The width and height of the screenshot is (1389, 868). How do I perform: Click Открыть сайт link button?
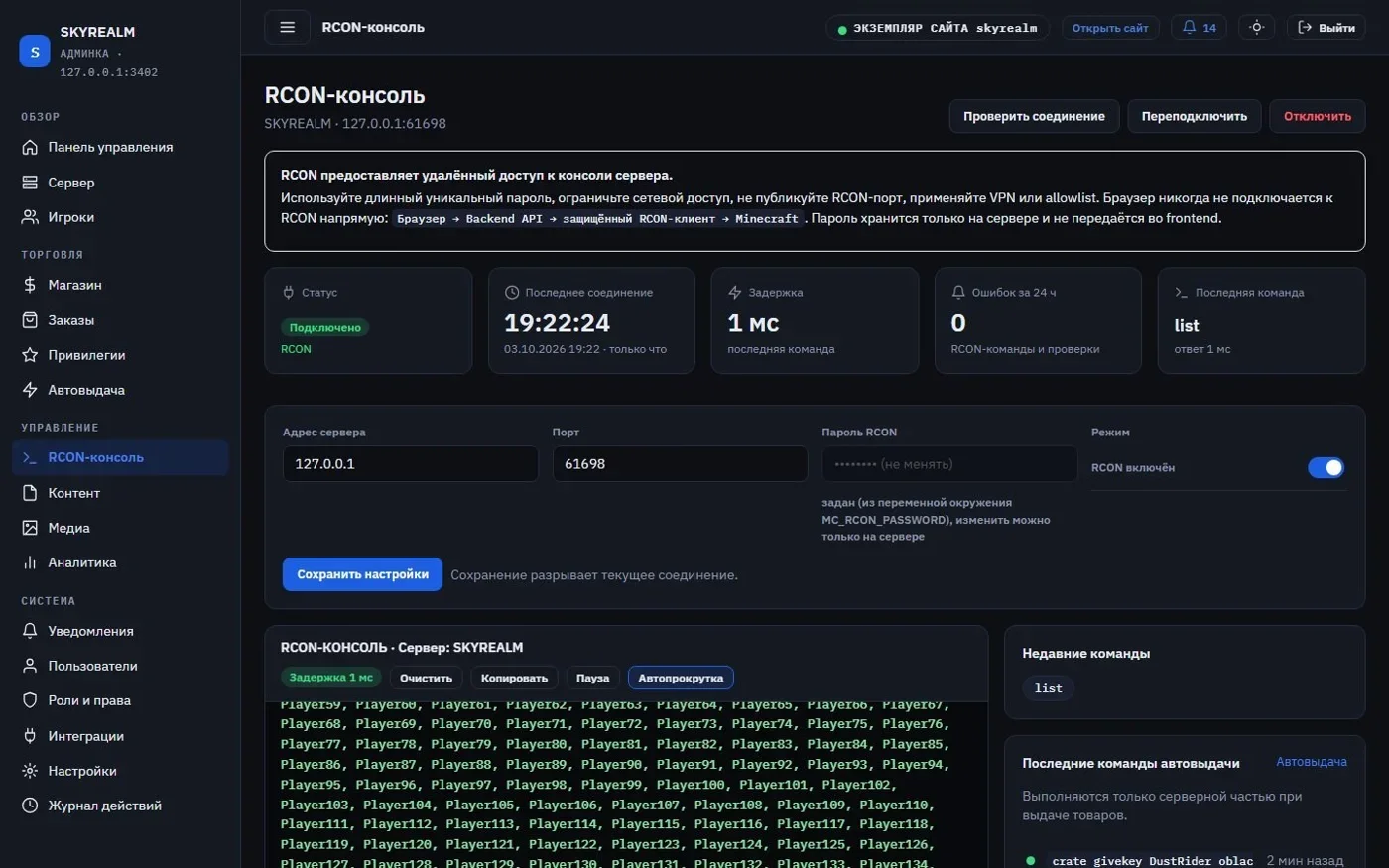pos(1110,28)
